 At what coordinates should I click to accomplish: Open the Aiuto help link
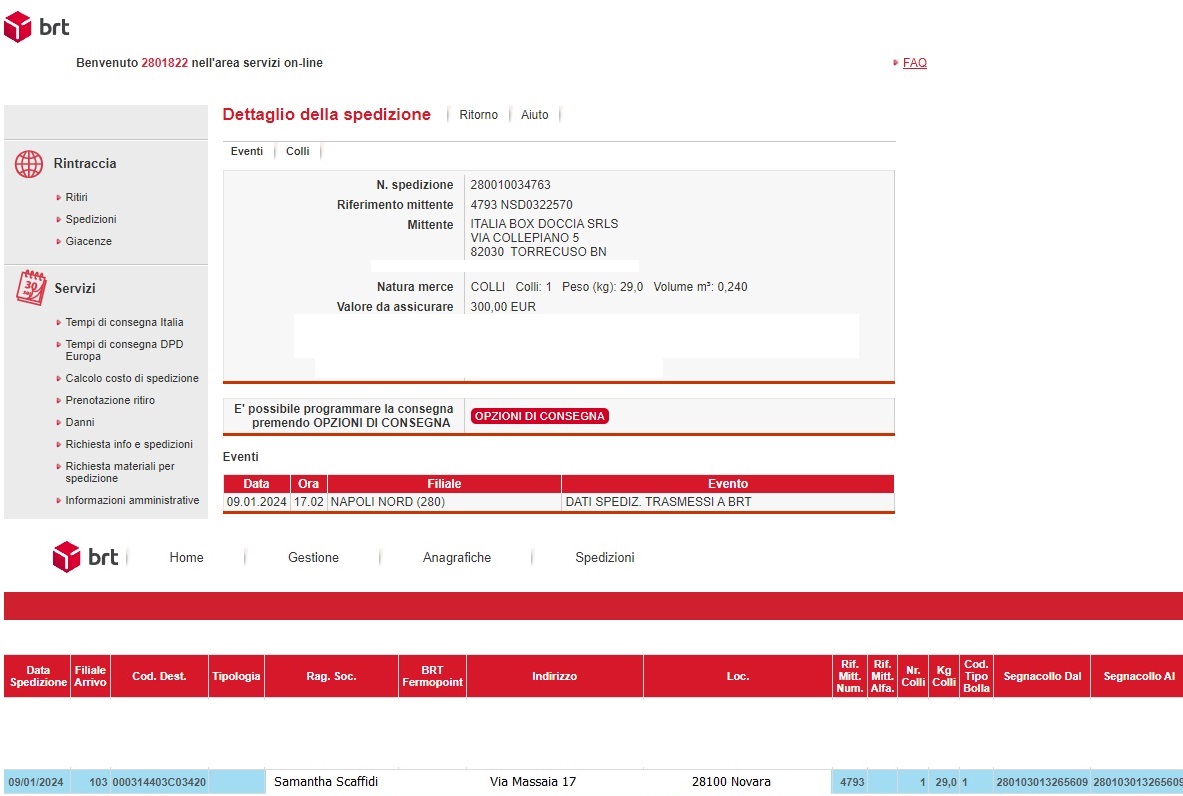tap(534, 115)
